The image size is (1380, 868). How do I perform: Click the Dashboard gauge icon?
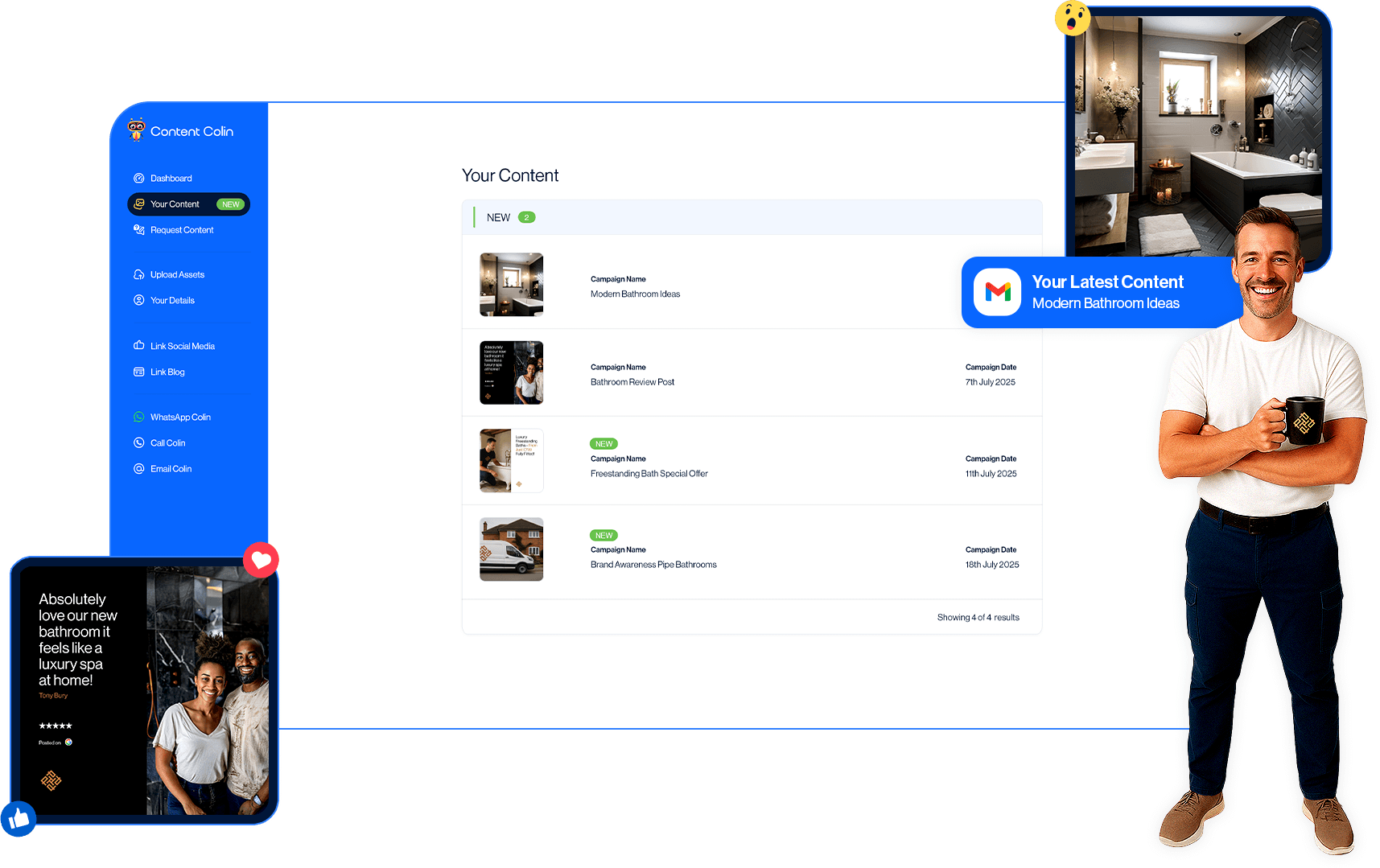139,179
